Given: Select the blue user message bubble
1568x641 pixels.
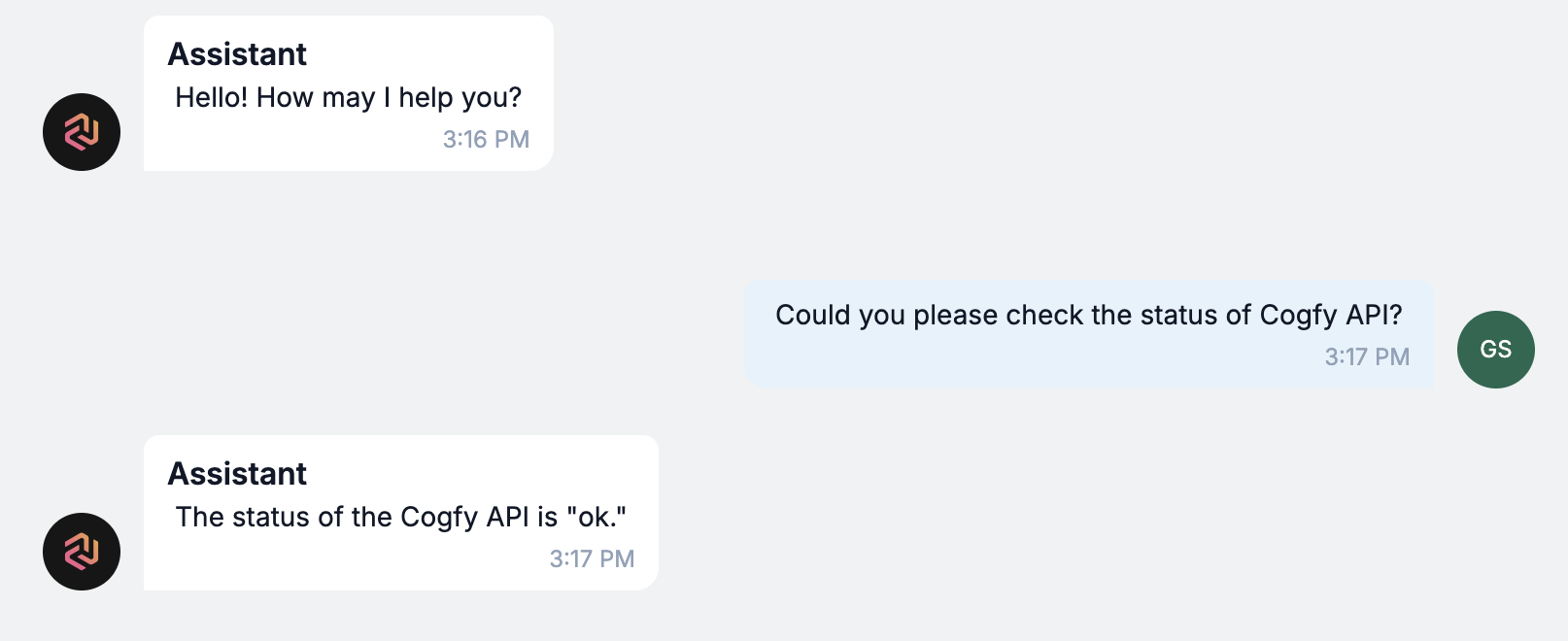Looking at the screenshot, I should 1089,334.
